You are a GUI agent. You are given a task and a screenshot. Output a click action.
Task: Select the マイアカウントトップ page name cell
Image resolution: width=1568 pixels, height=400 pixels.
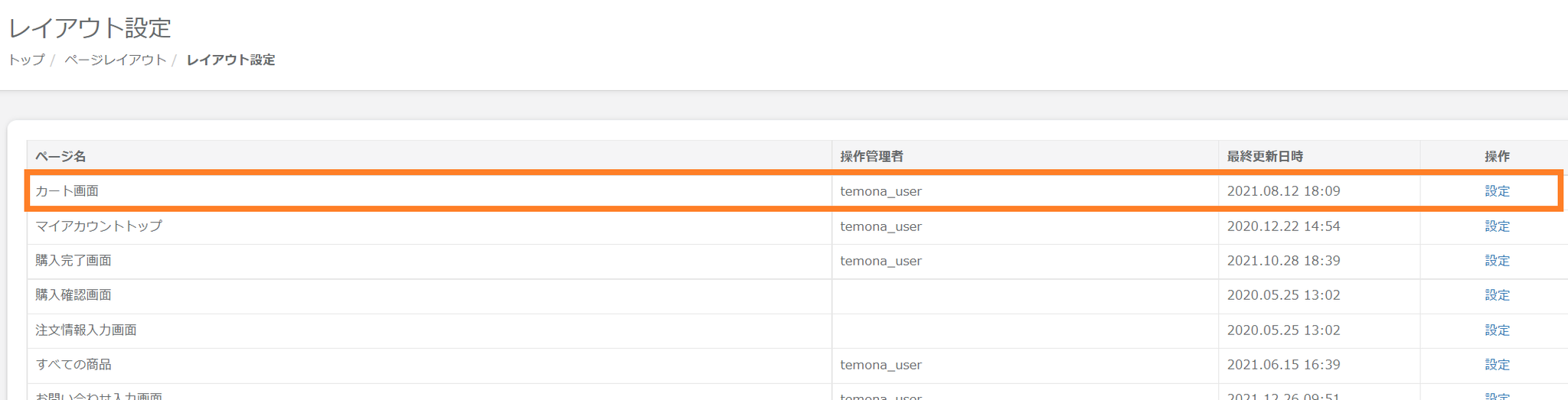tap(99, 226)
